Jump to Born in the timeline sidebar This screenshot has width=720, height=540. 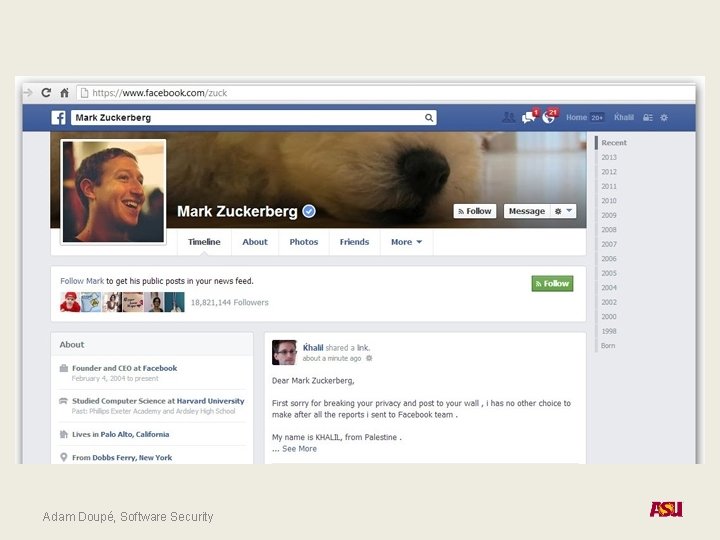click(x=608, y=346)
